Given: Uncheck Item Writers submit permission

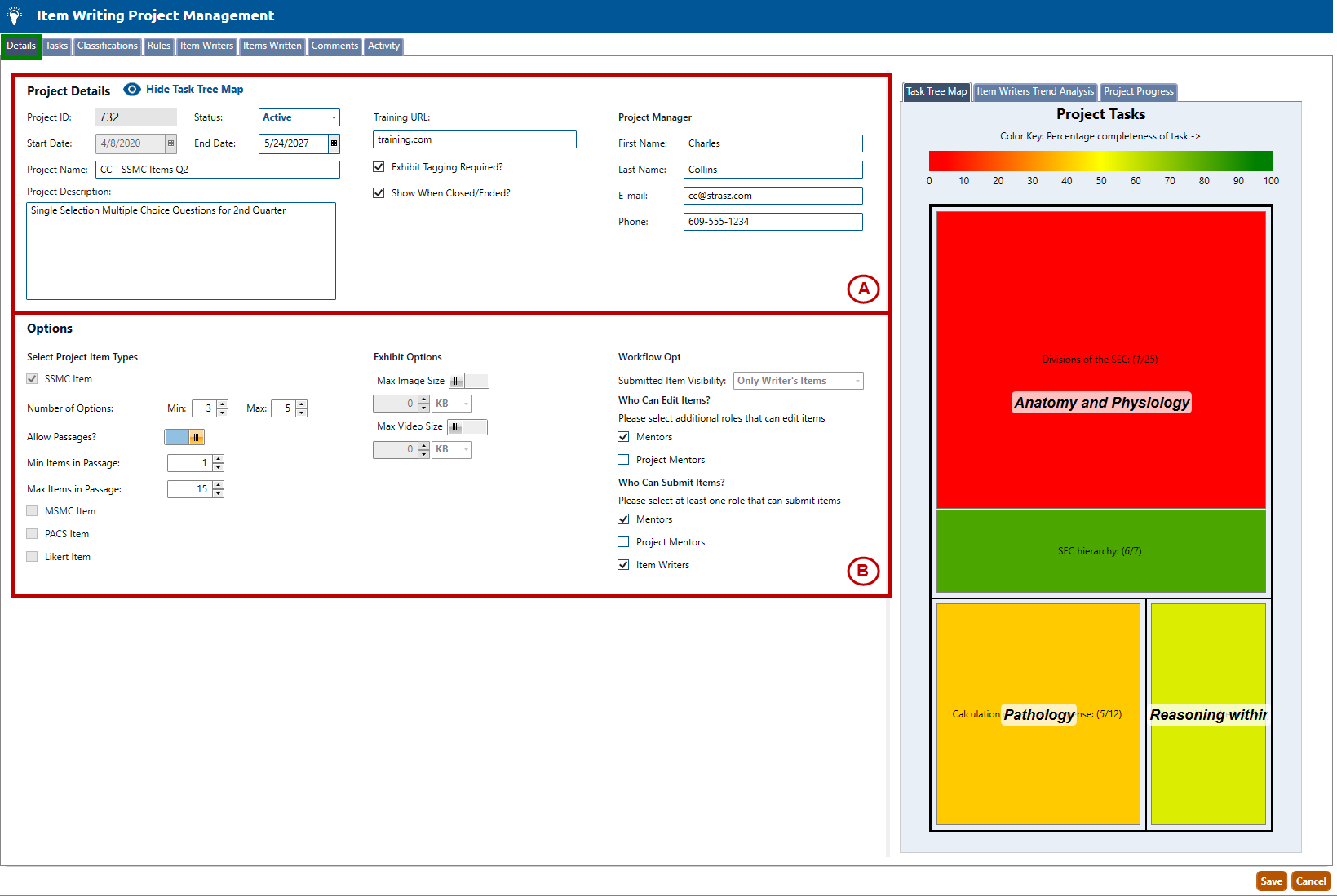Looking at the screenshot, I should pos(624,565).
